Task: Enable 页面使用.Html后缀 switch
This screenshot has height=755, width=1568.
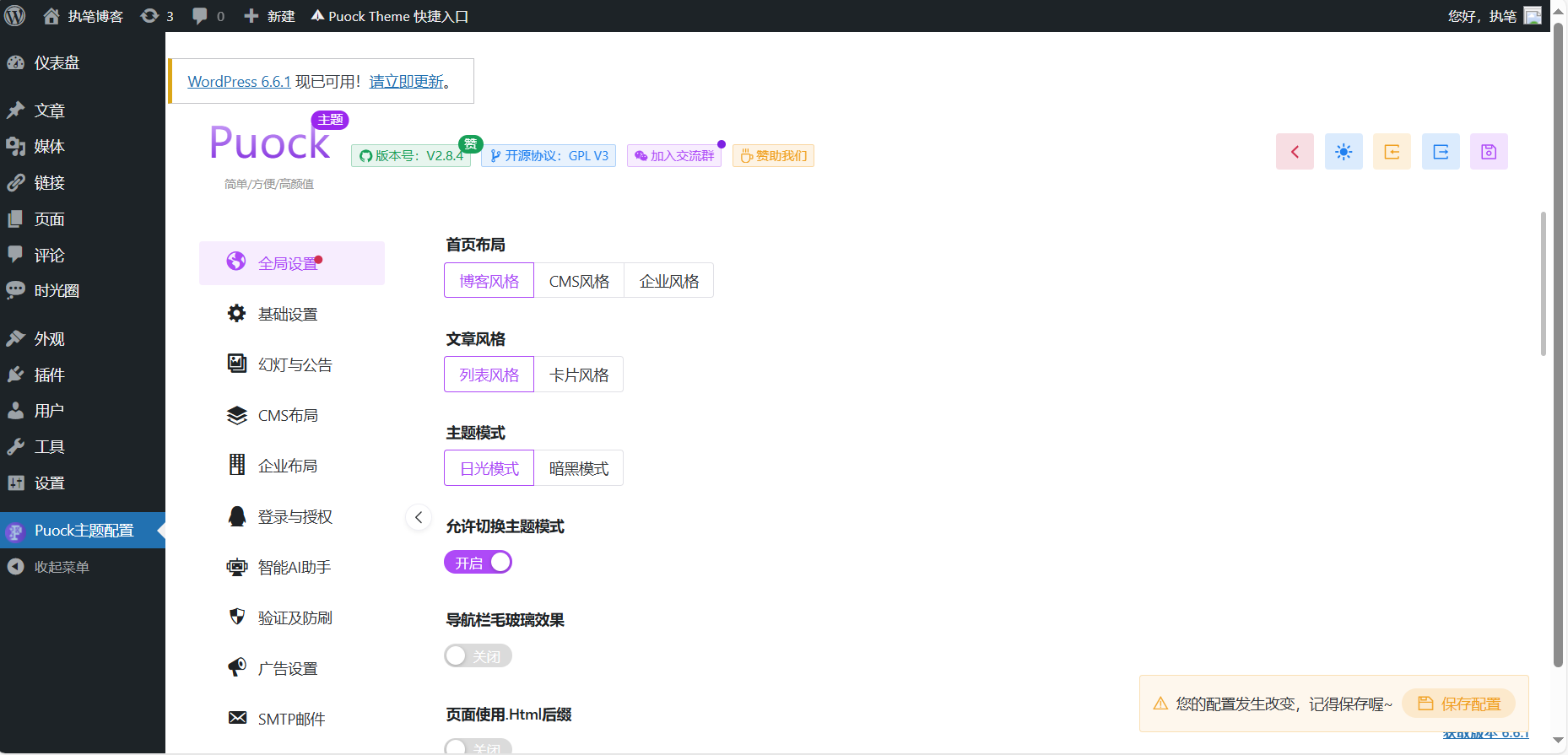Action: (x=479, y=747)
